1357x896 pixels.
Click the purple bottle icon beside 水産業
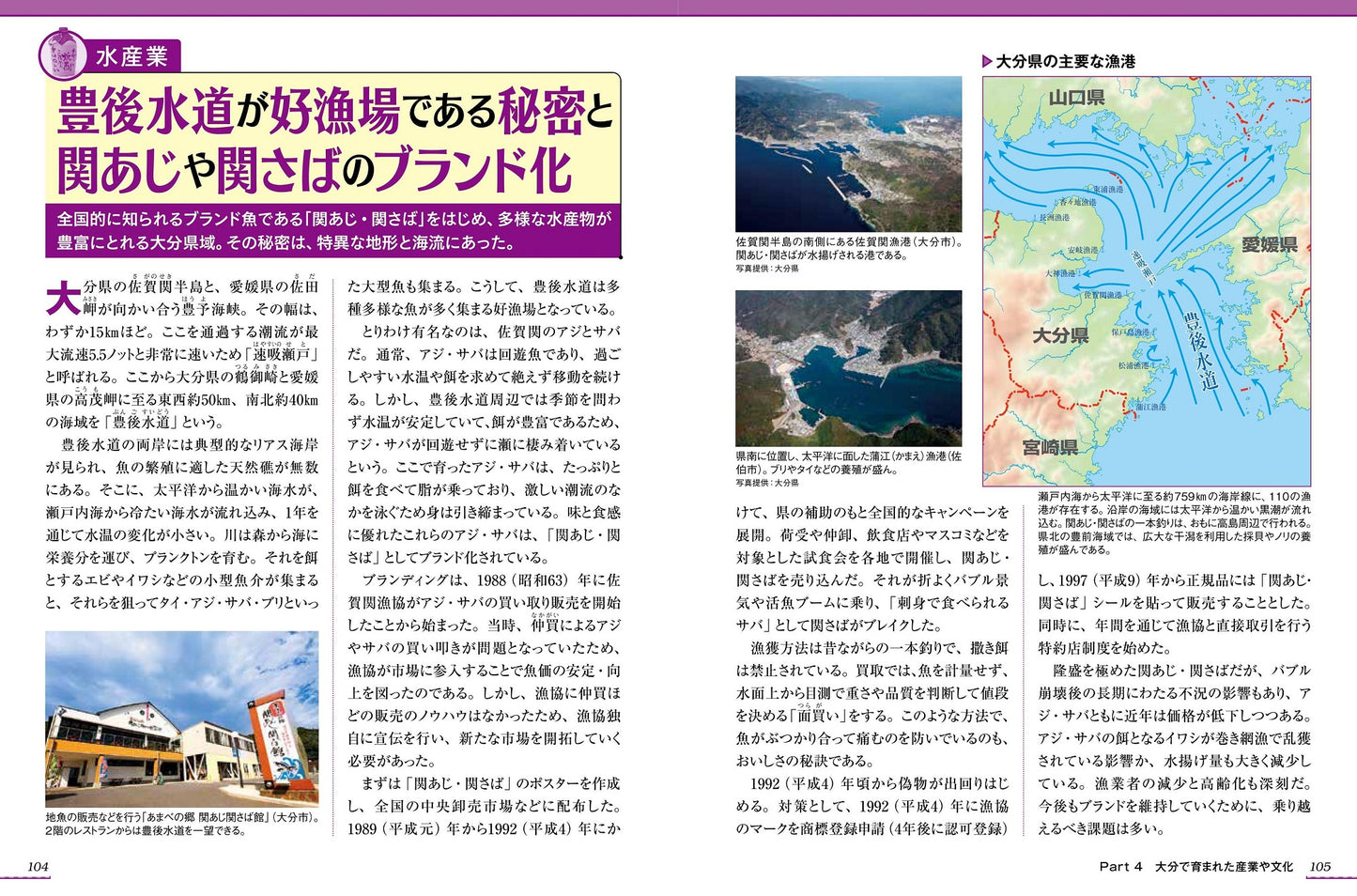pyautogui.click(x=65, y=54)
